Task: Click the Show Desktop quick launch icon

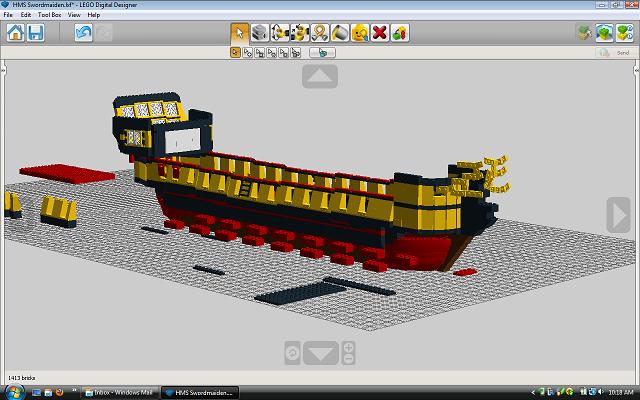Action: coord(36,393)
